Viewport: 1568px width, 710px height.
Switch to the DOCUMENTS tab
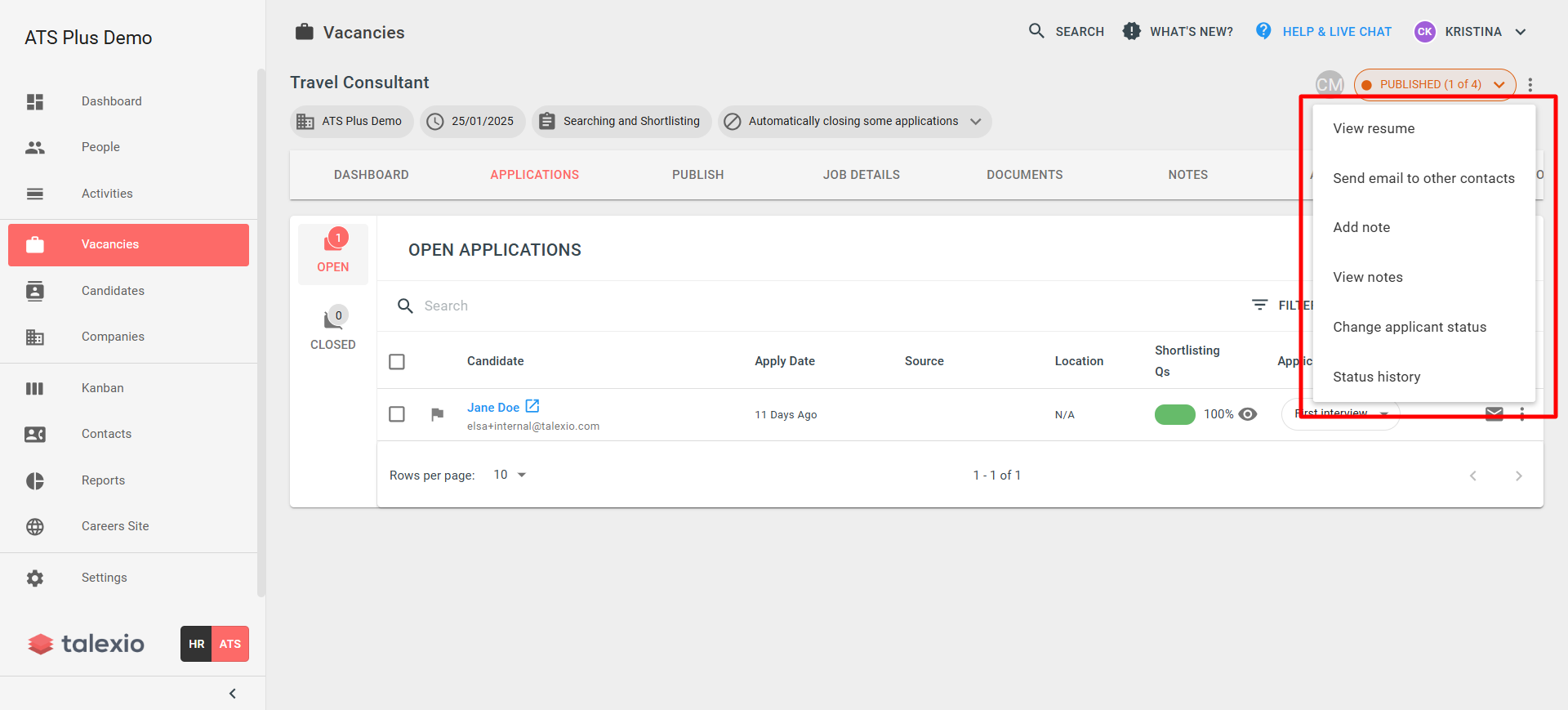(1025, 175)
